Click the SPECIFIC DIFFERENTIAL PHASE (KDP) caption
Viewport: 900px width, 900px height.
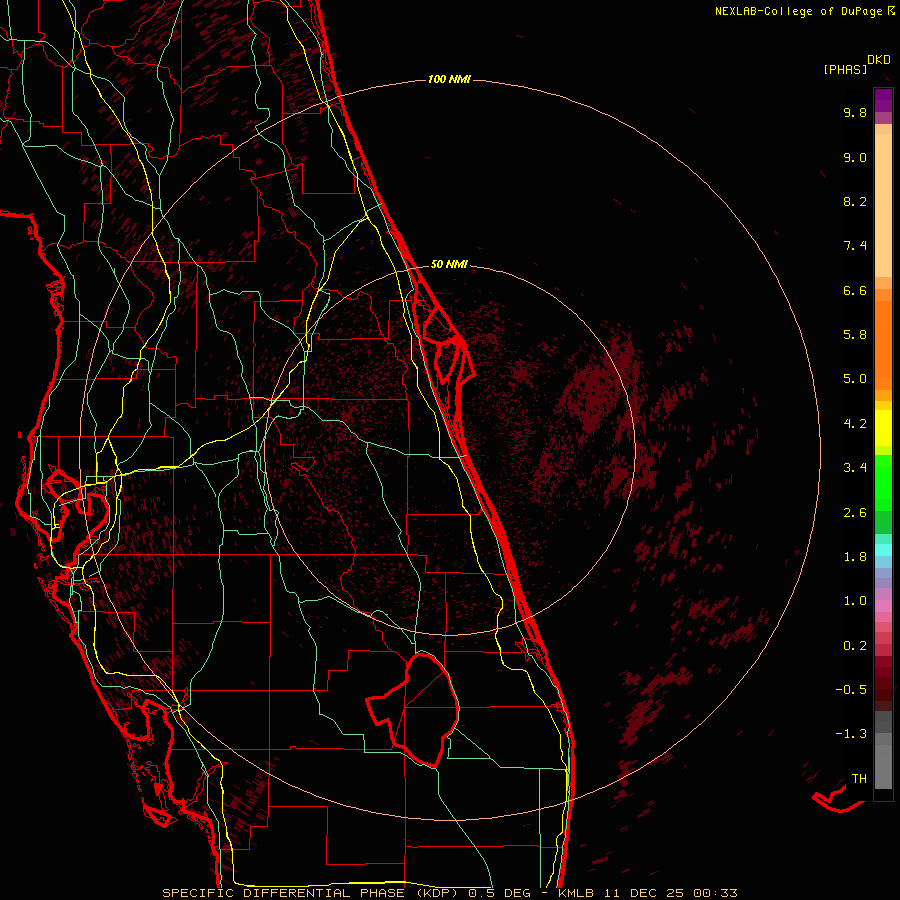tap(312, 893)
